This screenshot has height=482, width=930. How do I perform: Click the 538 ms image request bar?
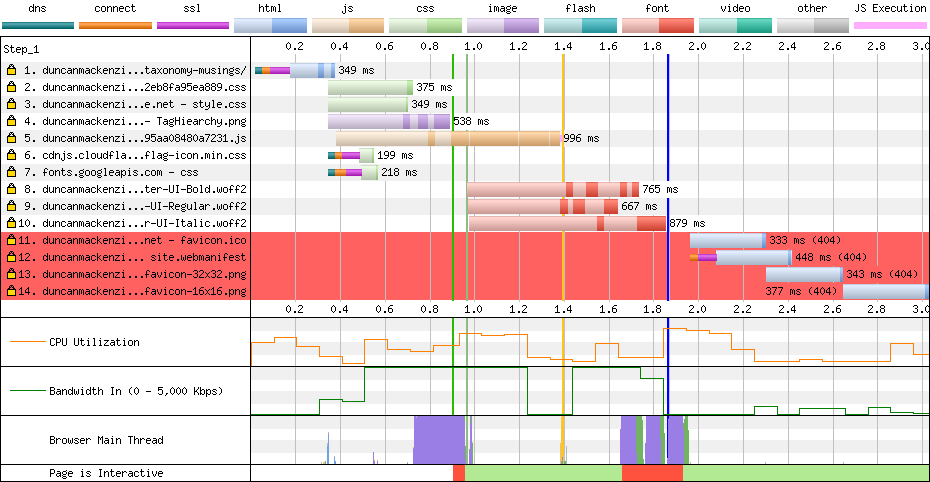[x=388, y=121]
